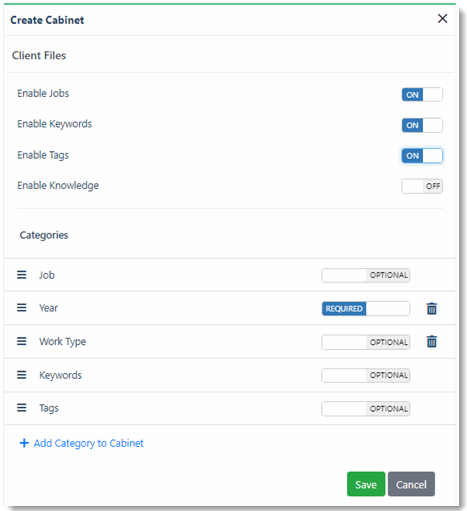
Task: Close the Create Cabinet dialog
Action: 442,19
